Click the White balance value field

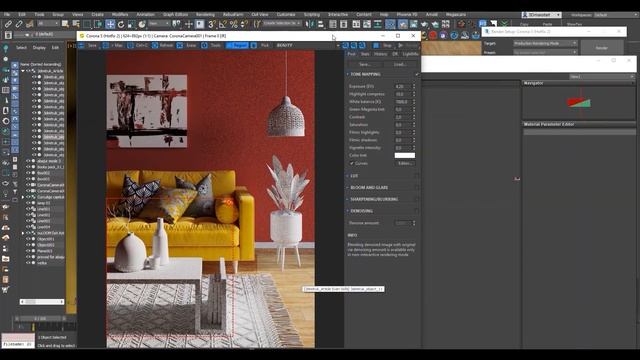point(403,102)
